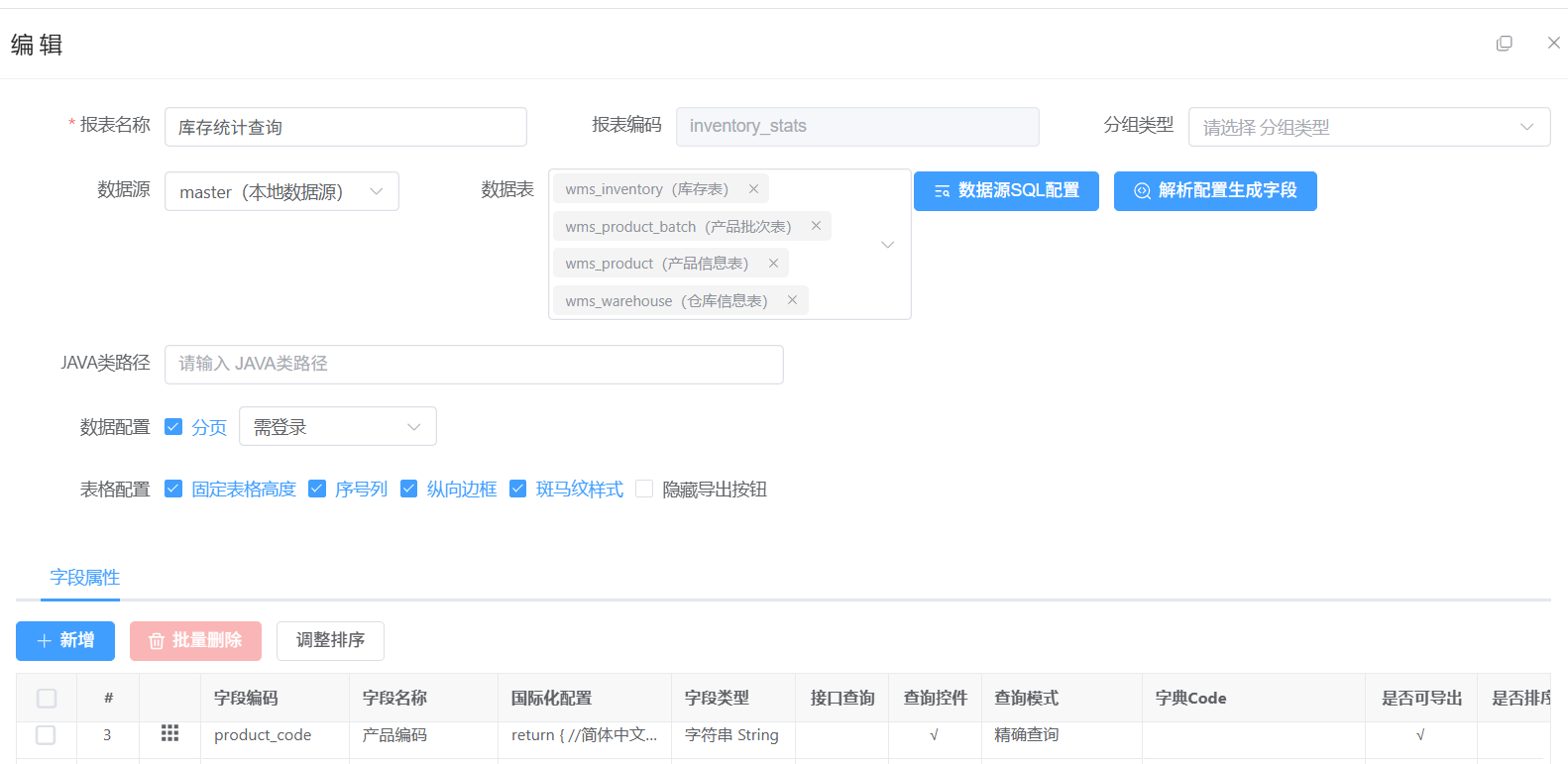
Task: Uncheck the 分页 checkbox
Action: click(x=173, y=427)
